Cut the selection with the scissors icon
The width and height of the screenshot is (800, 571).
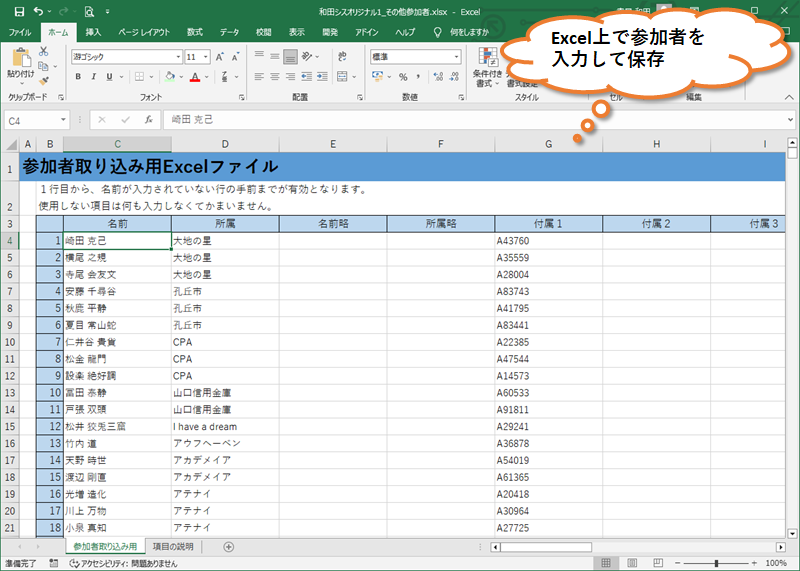(x=43, y=52)
